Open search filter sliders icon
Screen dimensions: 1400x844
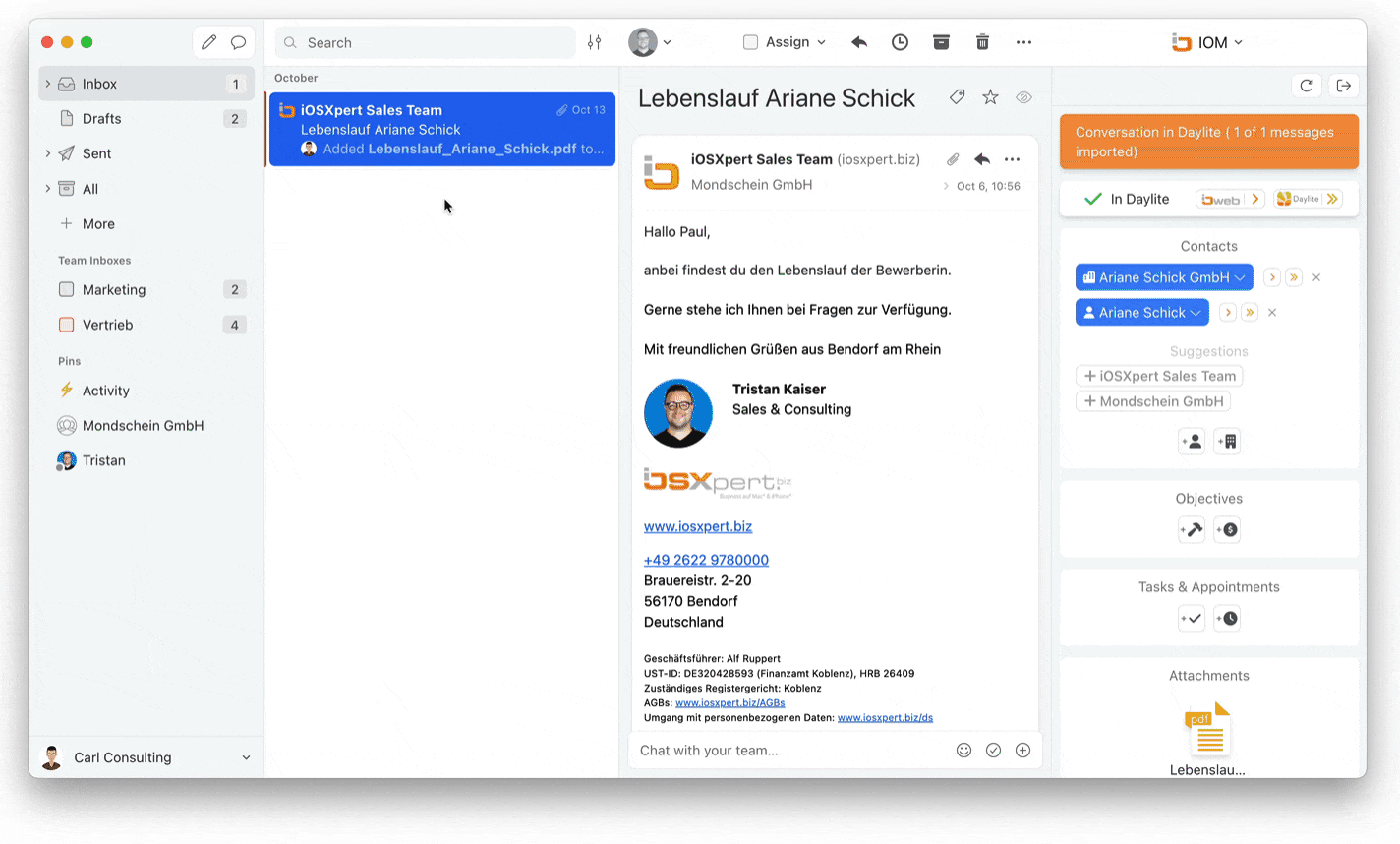pos(595,42)
